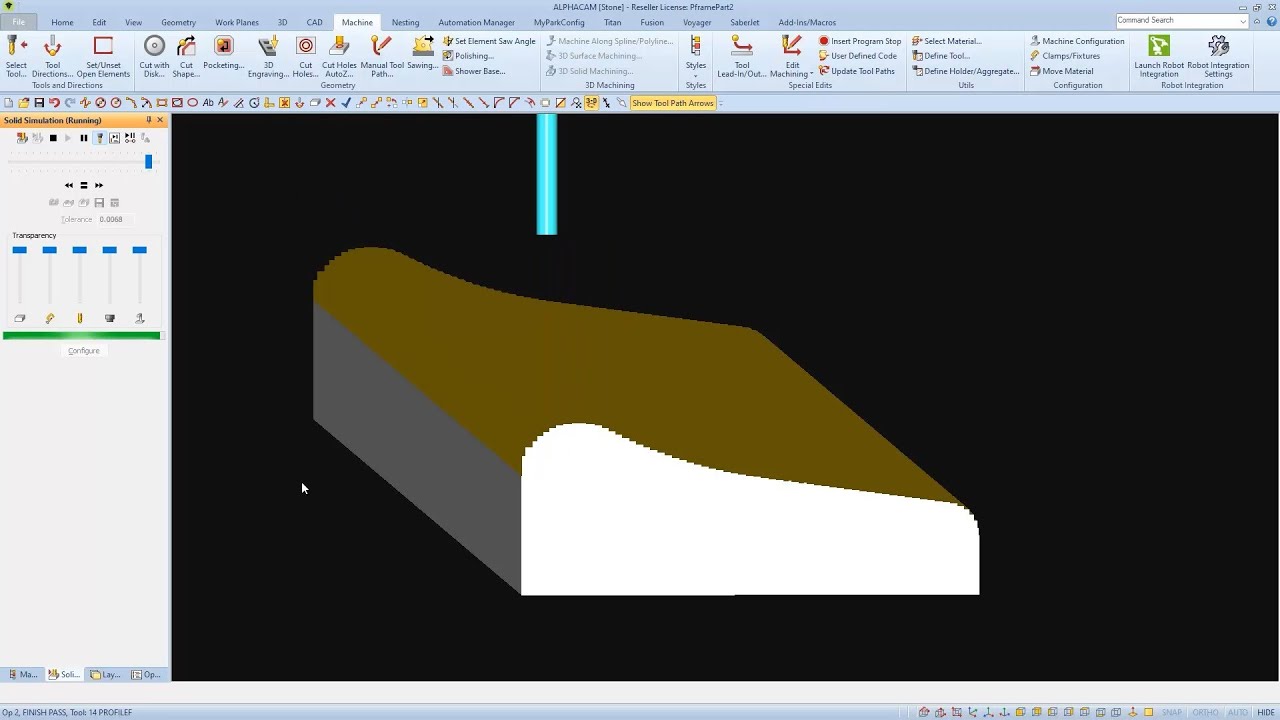The height and width of the screenshot is (720, 1280).
Task: Open Shower Base command
Action: [473, 71]
